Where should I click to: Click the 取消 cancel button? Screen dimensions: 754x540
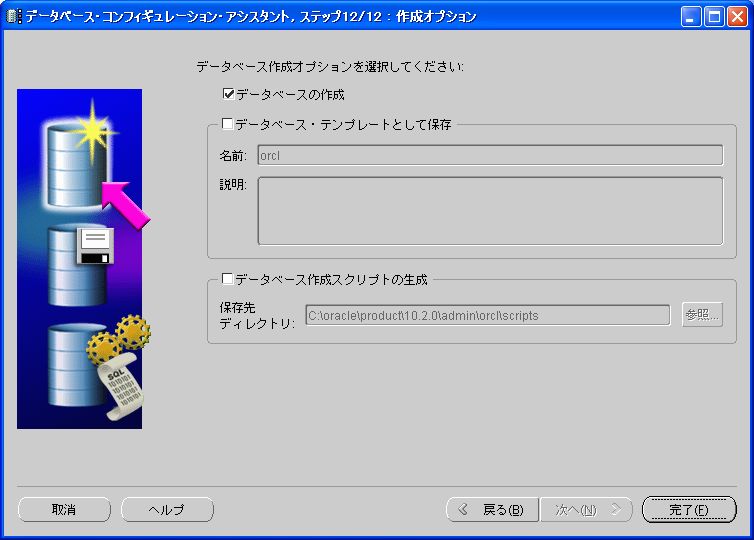click(x=64, y=509)
